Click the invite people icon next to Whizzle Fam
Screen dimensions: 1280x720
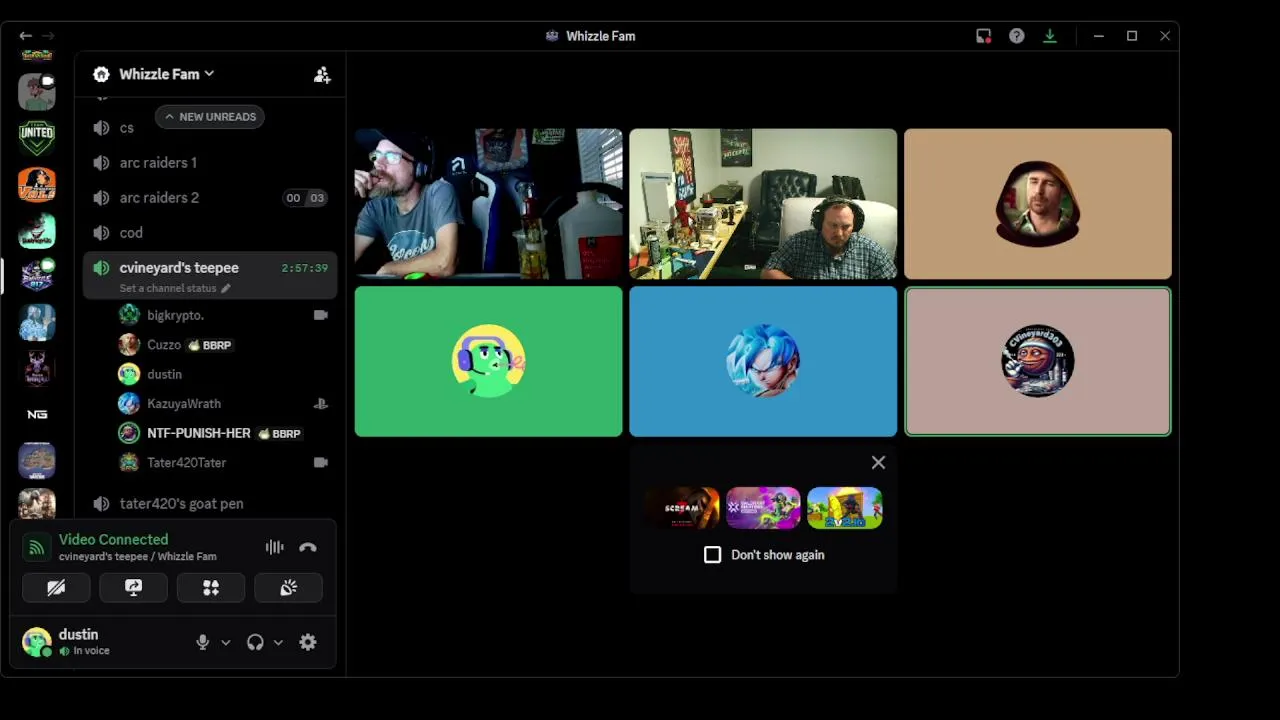coord(322,75)
